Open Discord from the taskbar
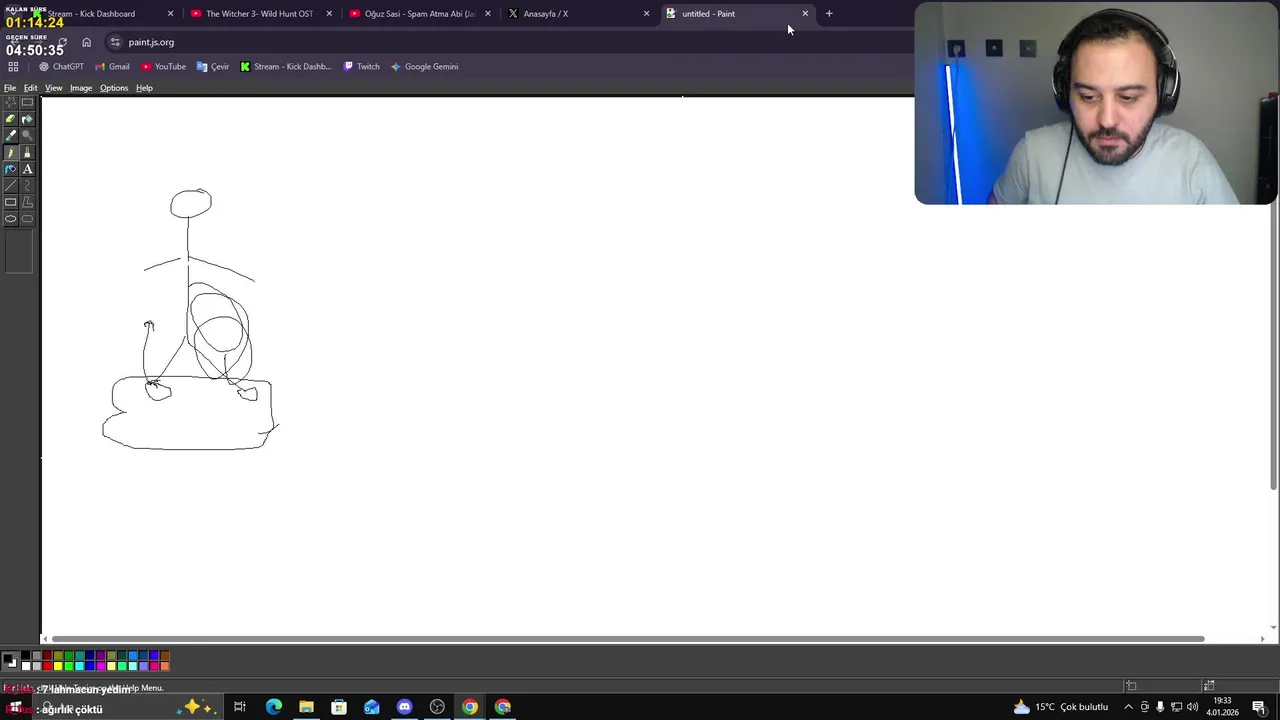1280x720 pixels. (404, 707)
